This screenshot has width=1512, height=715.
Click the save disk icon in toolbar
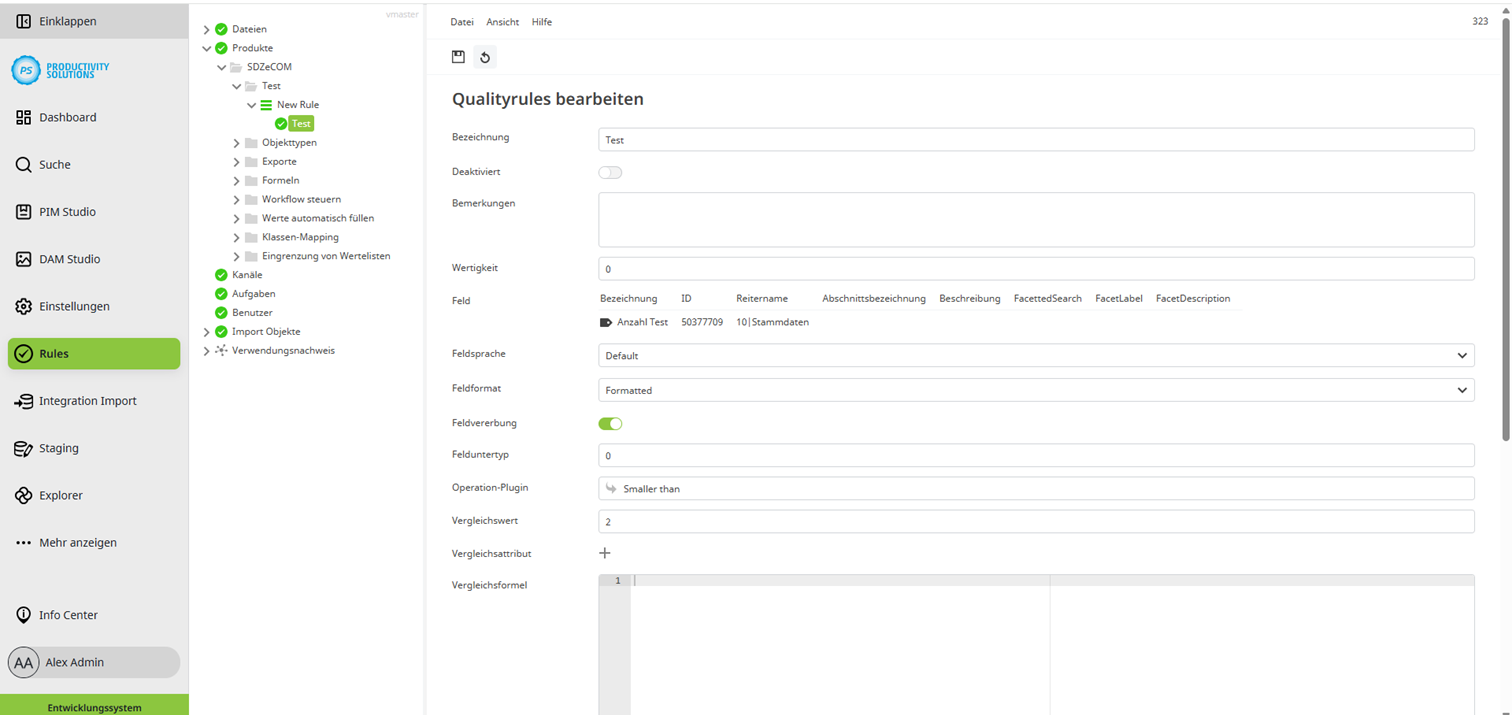tap(458, 57)
